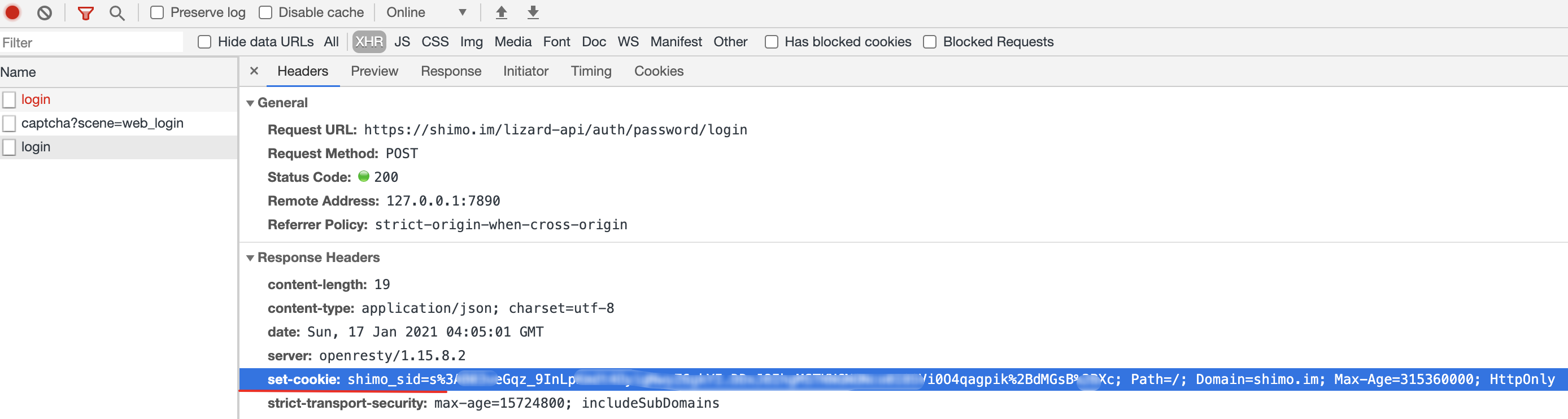The image size is (1568, 419).
Task: Import HAR file with upload arrow
Action: tap(501, 12)
